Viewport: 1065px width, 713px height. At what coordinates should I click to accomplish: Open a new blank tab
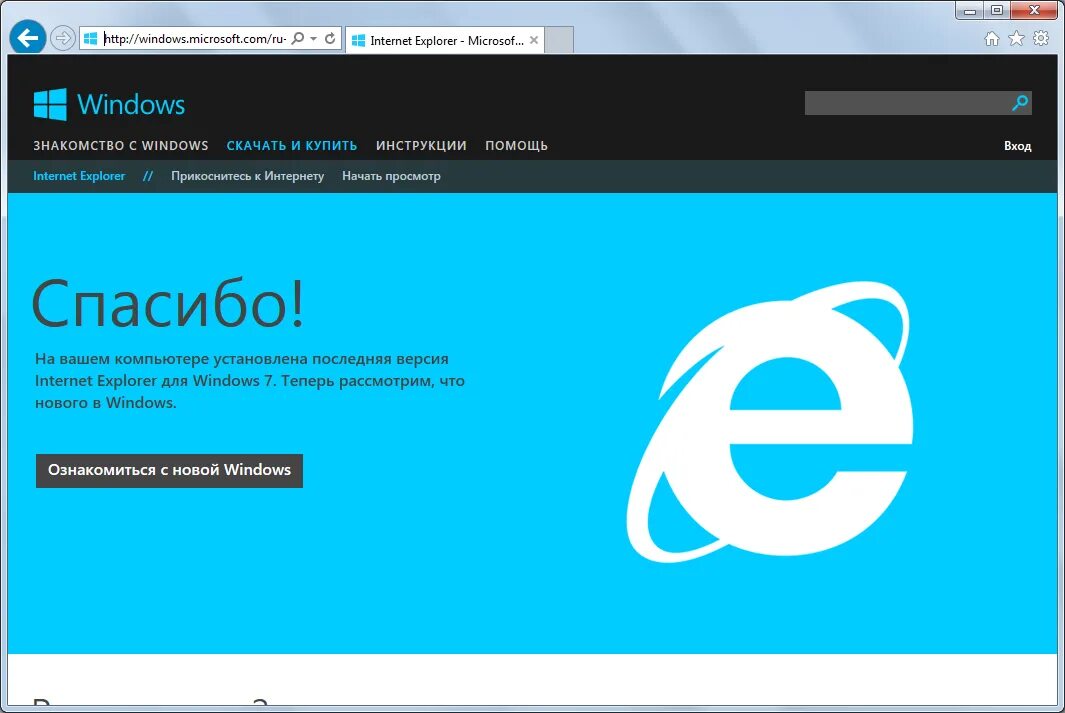pyautogui.click(x=560, y=40)
